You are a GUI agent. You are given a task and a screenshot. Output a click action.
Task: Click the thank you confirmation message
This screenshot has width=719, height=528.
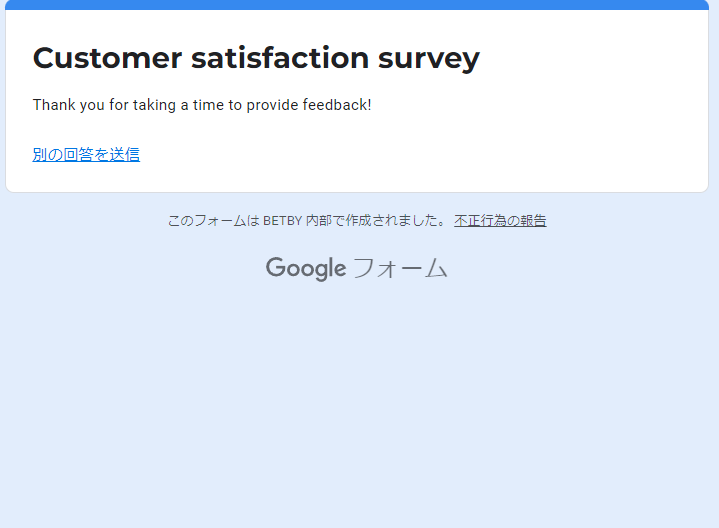tap(202, 105)
